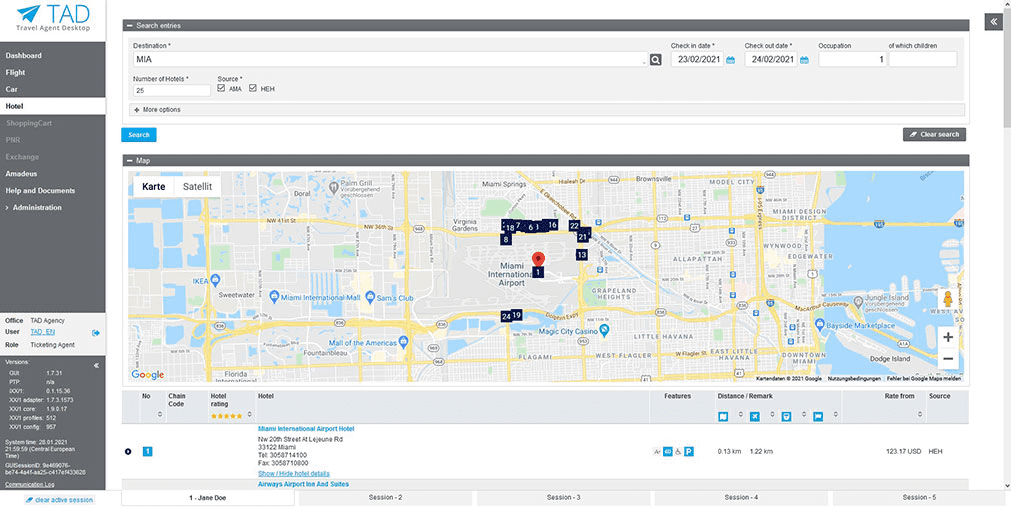Collapse the Search entries panel

(128, 25)
